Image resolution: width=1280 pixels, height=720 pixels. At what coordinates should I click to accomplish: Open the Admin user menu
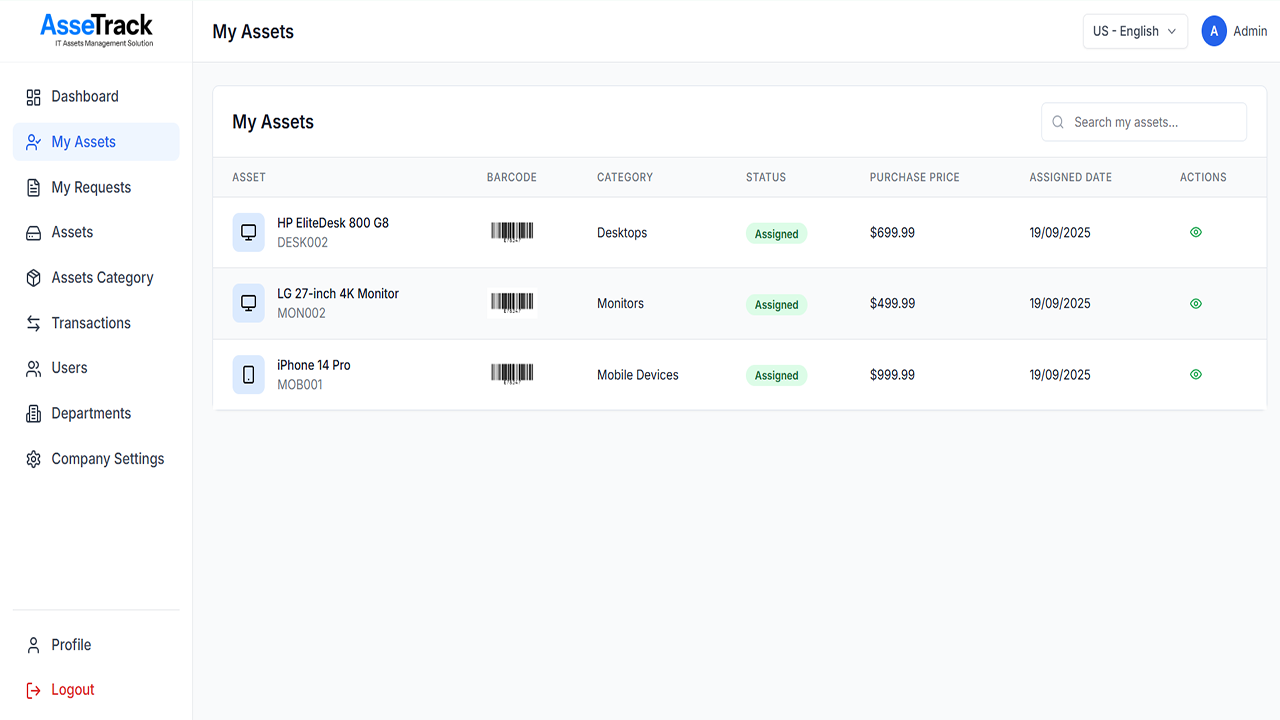tap(1249, 31)
